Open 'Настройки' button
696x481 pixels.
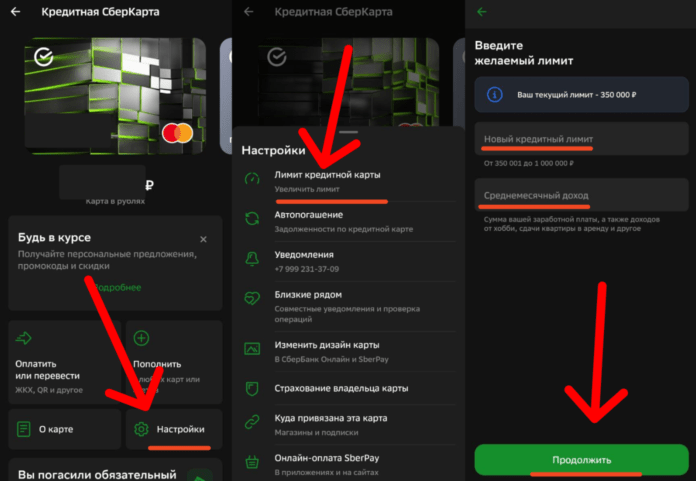(x=174, y=429)
